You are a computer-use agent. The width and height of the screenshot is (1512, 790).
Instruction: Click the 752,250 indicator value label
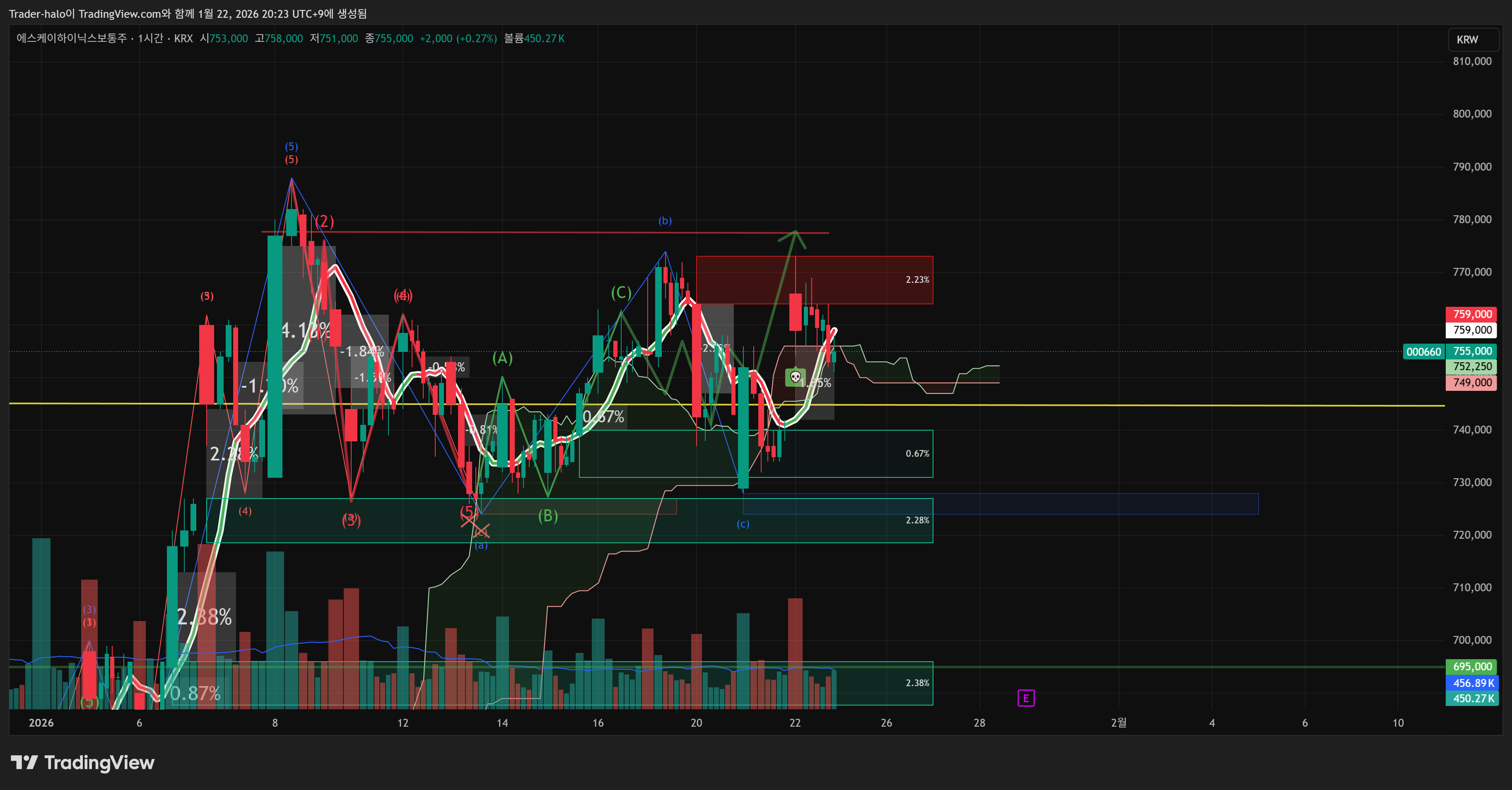pos(1472,367)
